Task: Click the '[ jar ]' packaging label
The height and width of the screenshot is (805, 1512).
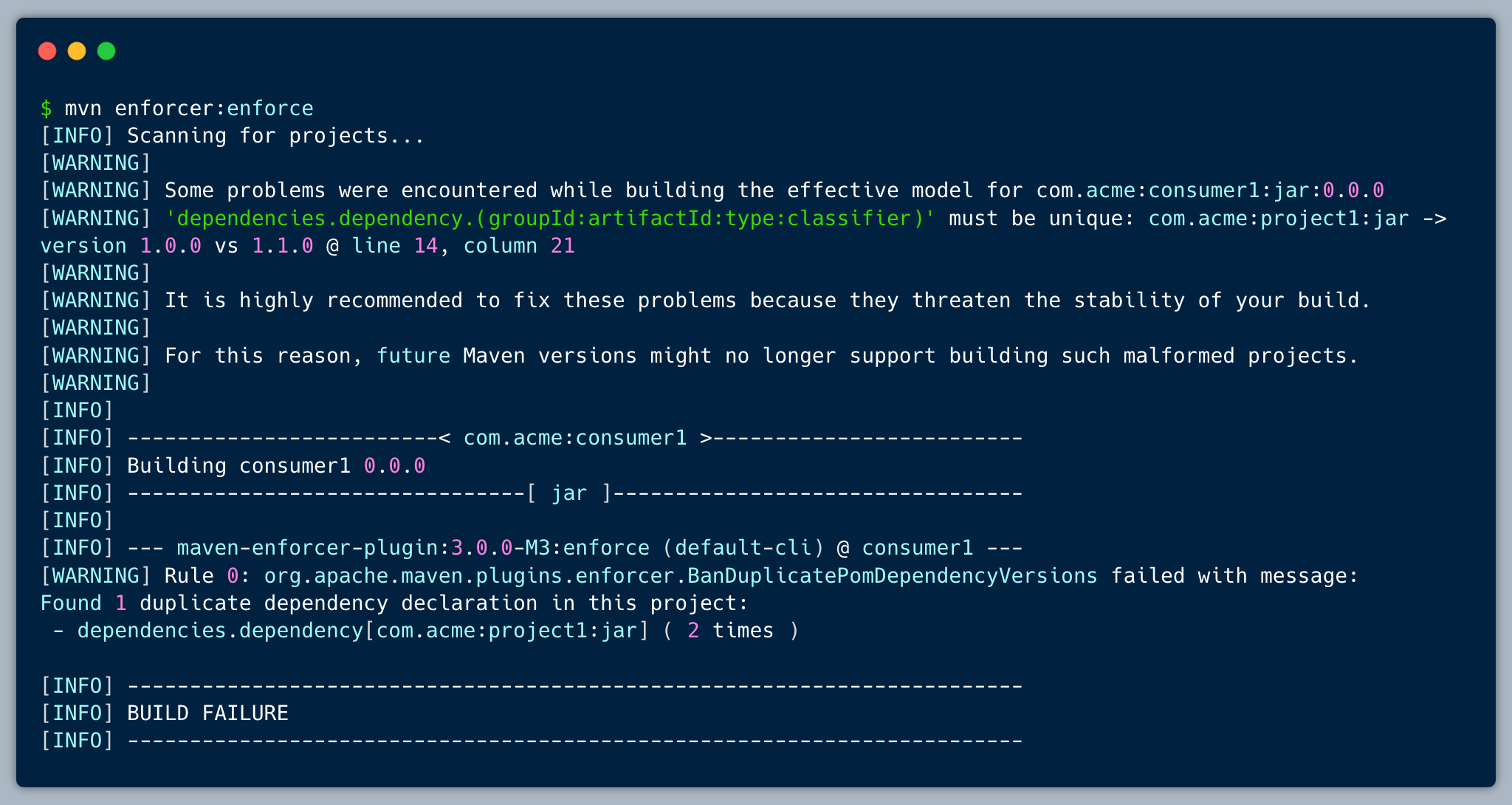Action: (569, 493)
